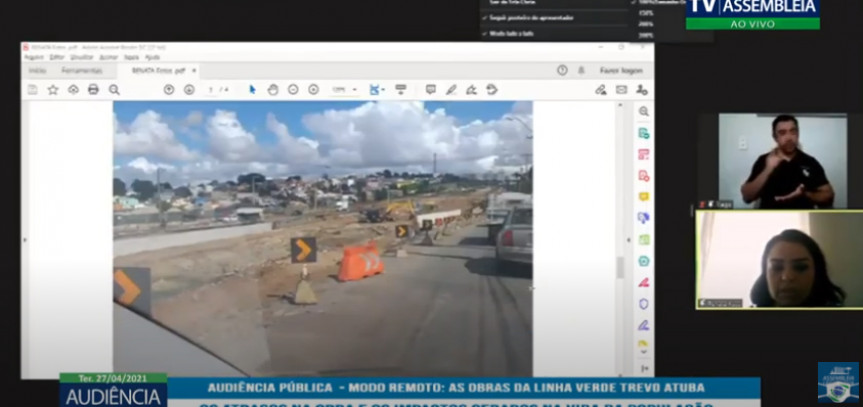Click the Print icon in Acrobat toolbar
Viewport: 863px width, 407px height.
pos(93,90)
